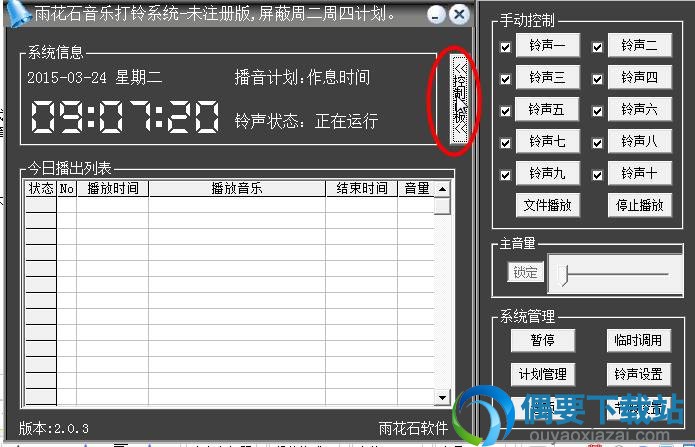Click the 播放音乐 column header

[x=237, y=189]
